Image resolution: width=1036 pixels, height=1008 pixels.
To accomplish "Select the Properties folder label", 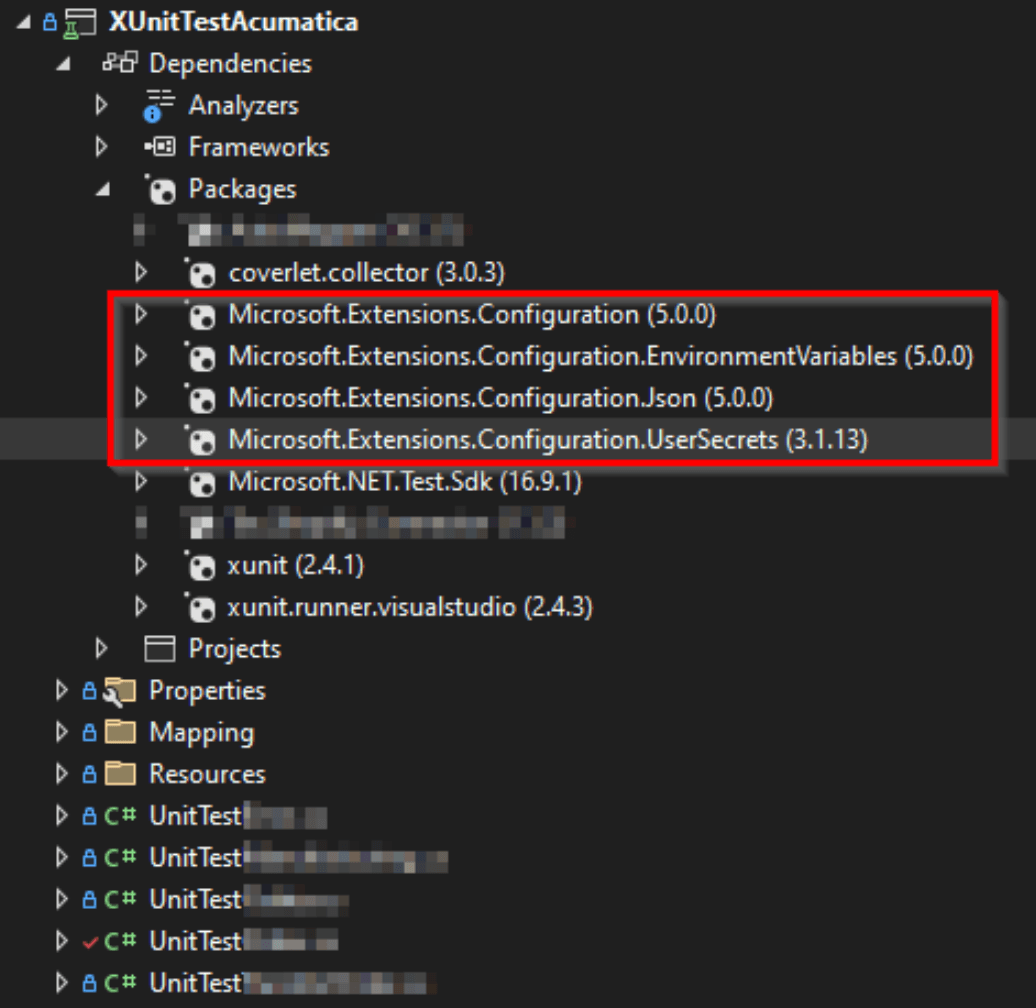I will [x=207, y=690].
